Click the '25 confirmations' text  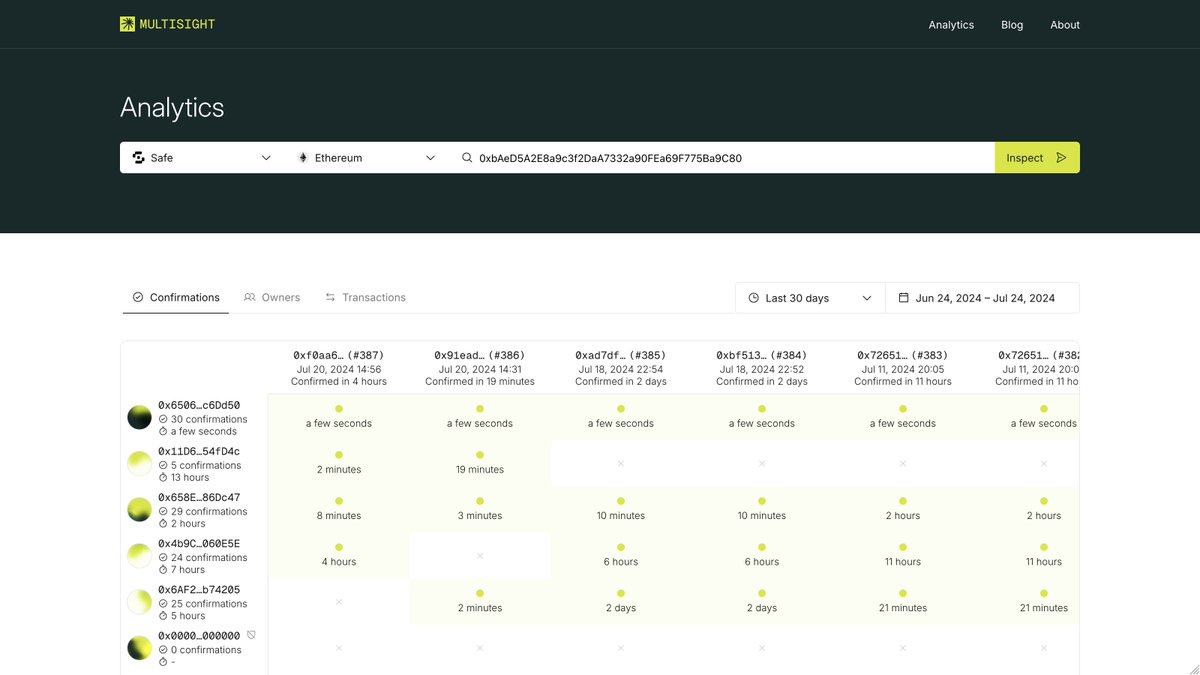pos(209,603)
